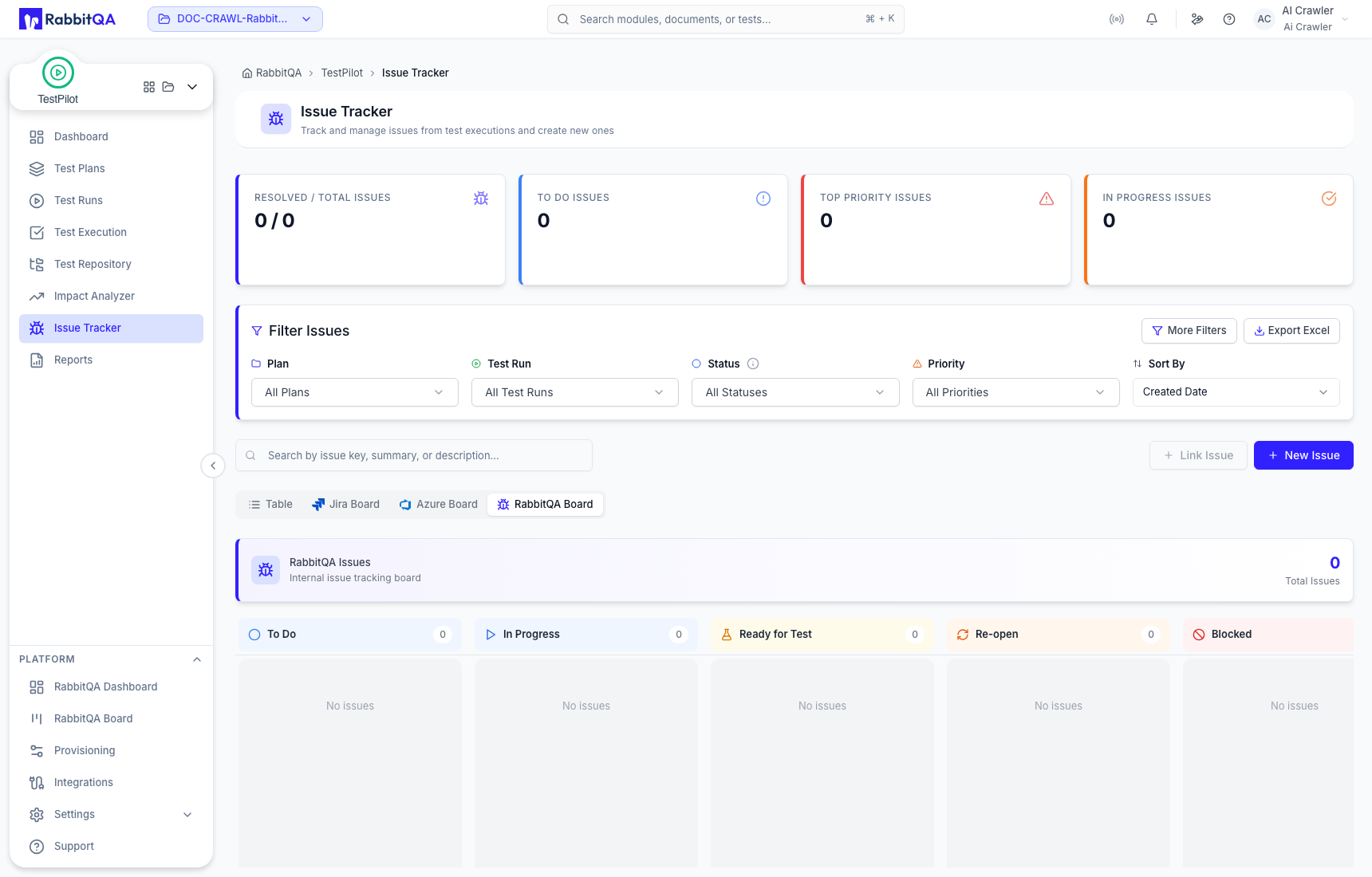Open the AI Crawler account menu arrow

1346,19
